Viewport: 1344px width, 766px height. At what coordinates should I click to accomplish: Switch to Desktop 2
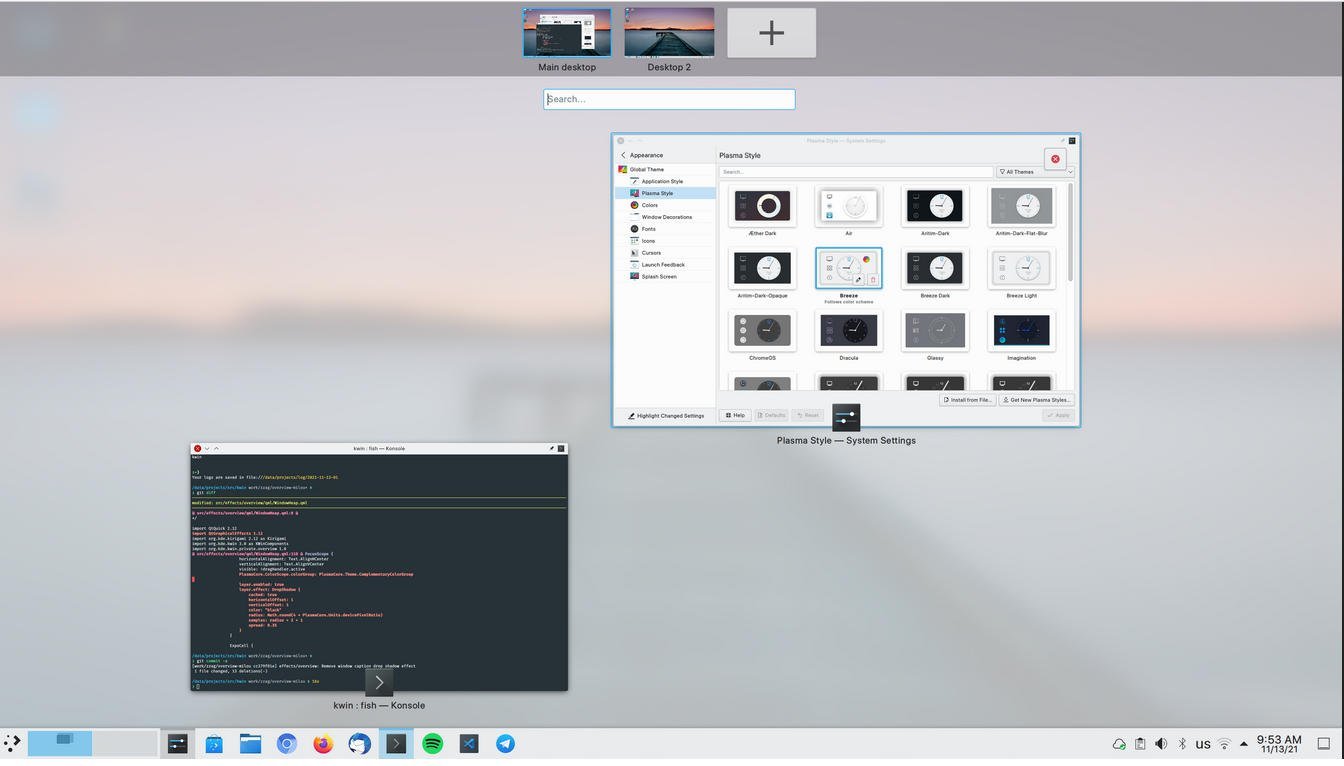[x=669, y=32]
